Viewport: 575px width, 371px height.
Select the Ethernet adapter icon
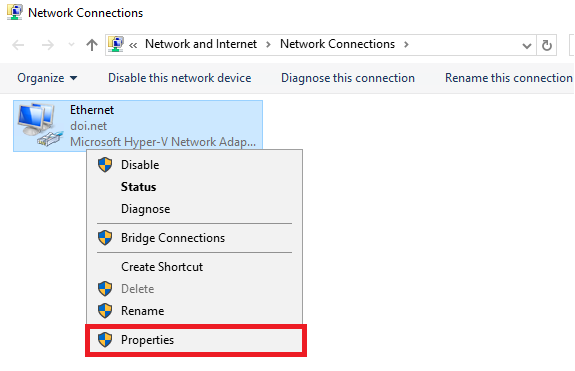coord(39,125)
